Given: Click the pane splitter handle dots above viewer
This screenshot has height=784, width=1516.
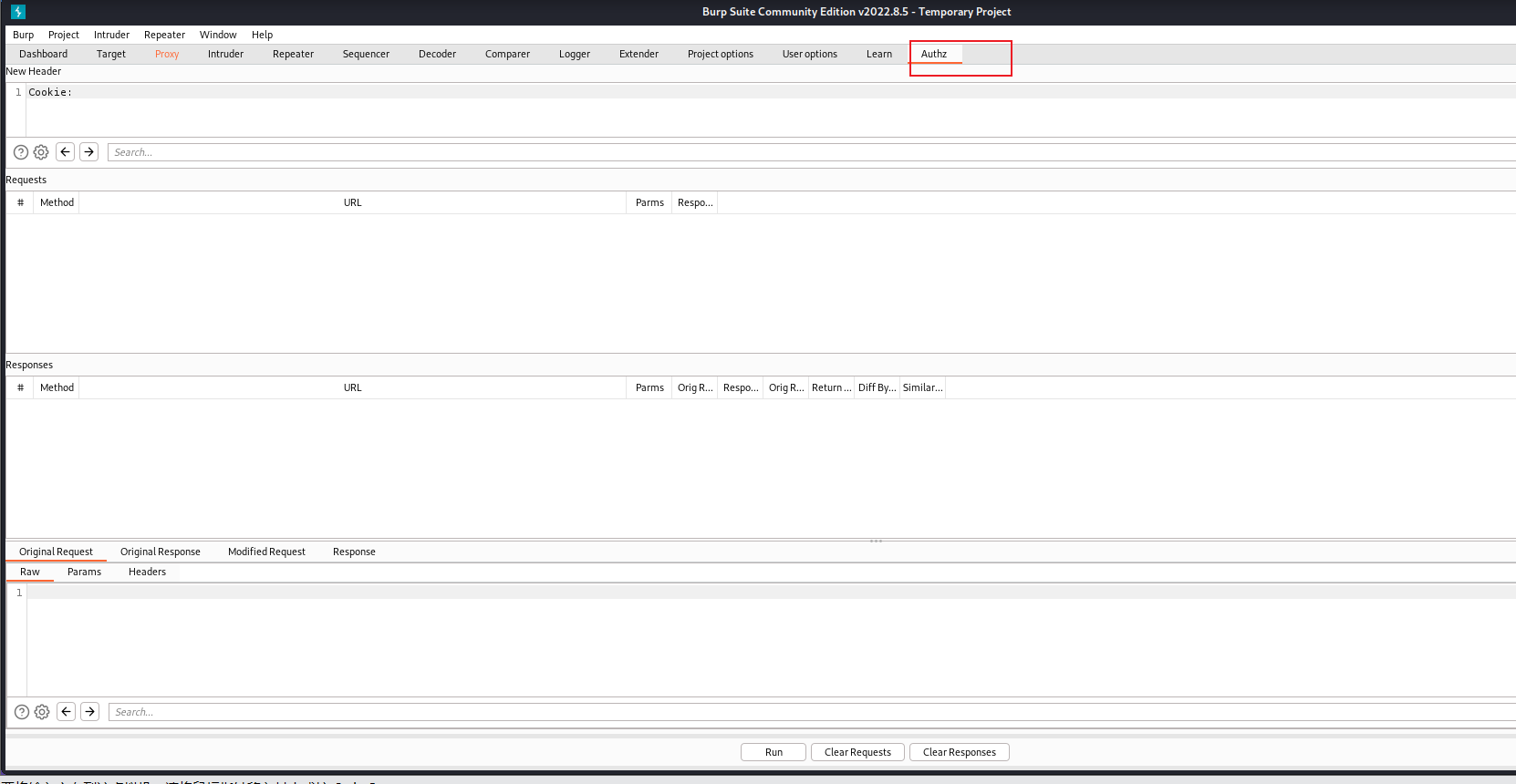Looking at the screenshot, I should pos(876,541).
